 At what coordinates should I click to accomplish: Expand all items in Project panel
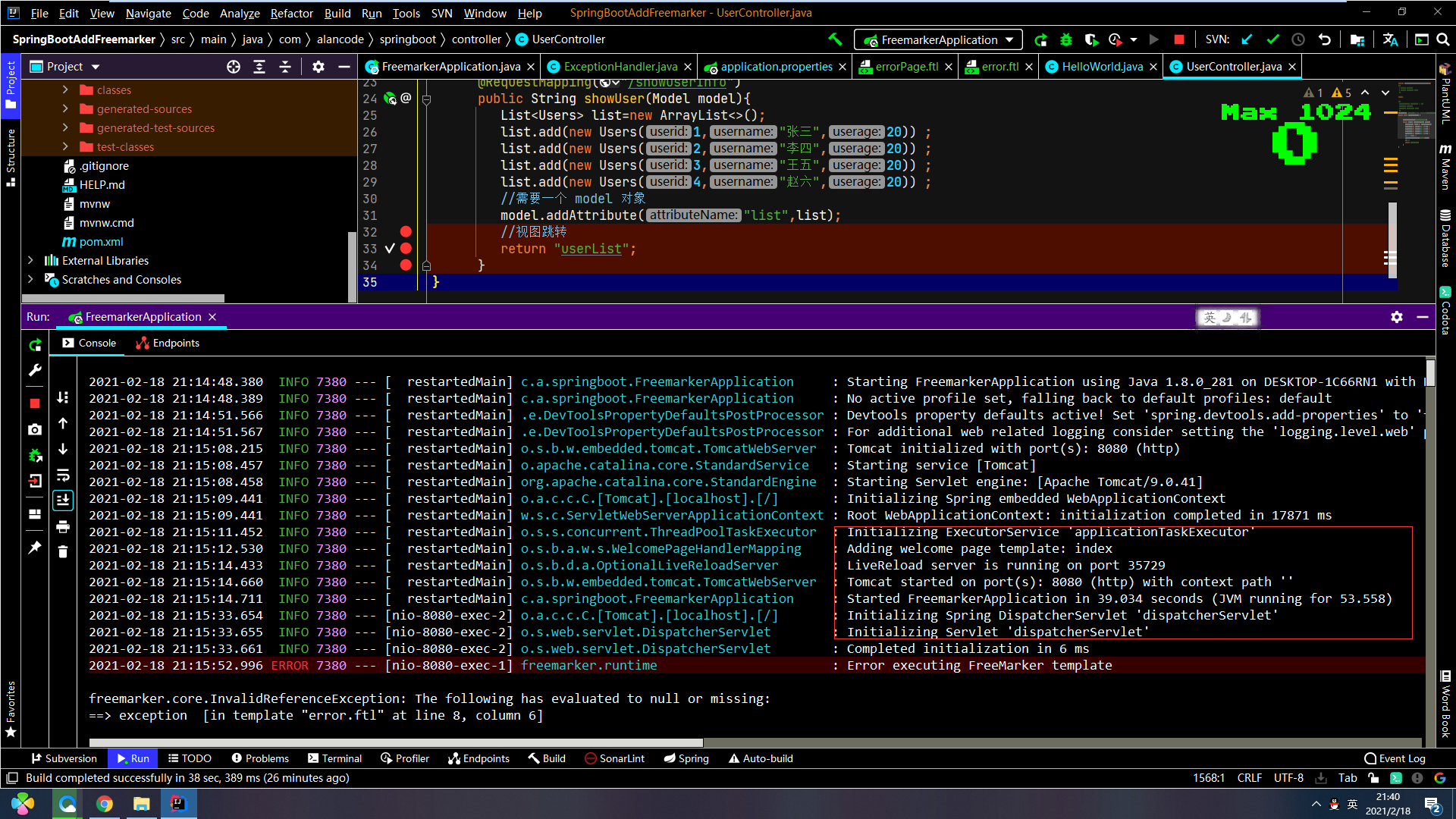tap(259, 67)
